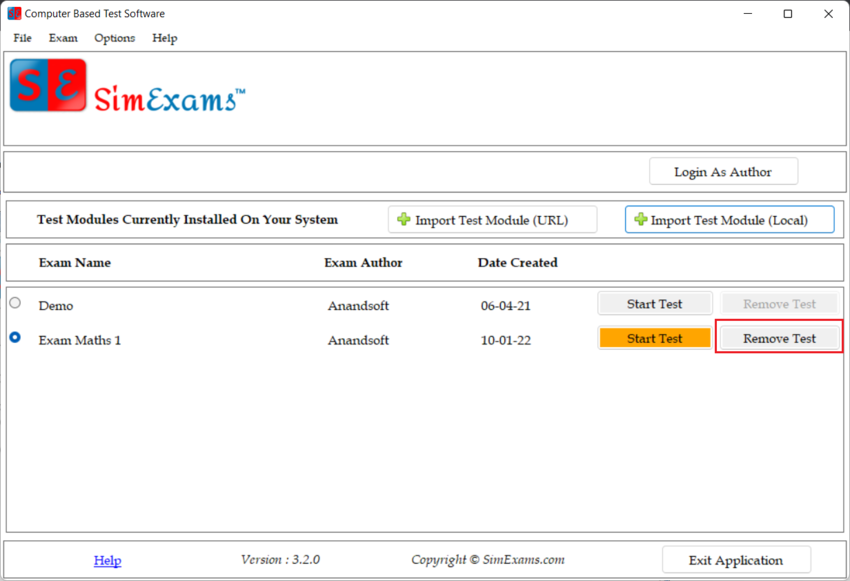Screen dimensions: 850x581
Task: Open the Help menu
Action: [x=165, y=38]
